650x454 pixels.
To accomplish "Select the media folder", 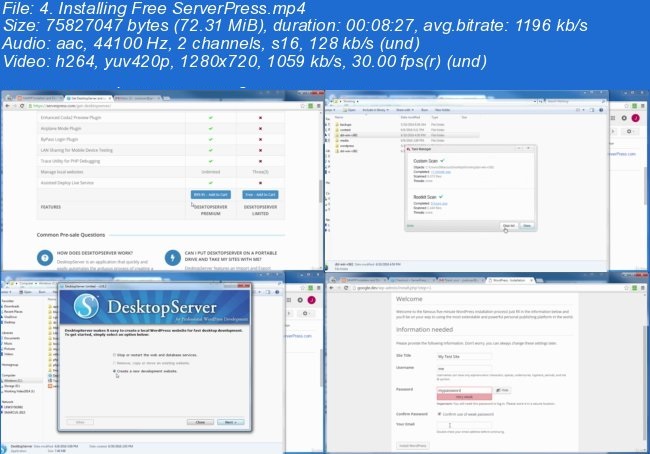I will click(x=344, y=141).
